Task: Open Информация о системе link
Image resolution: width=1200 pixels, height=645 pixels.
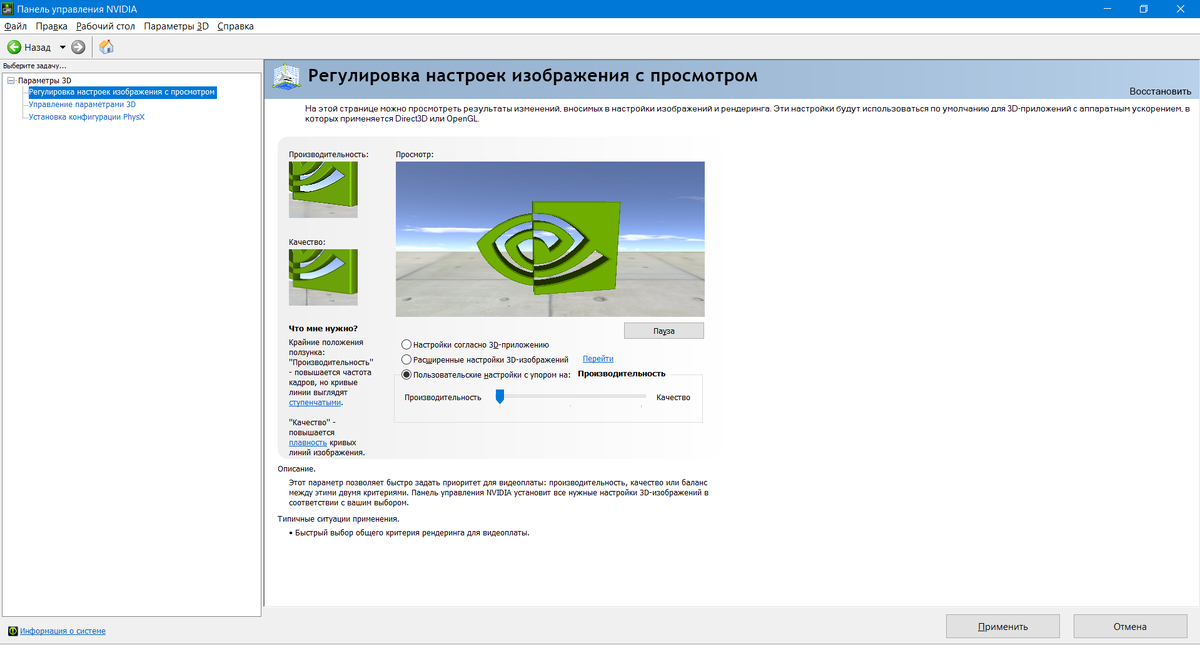Action: click(63, 631)
